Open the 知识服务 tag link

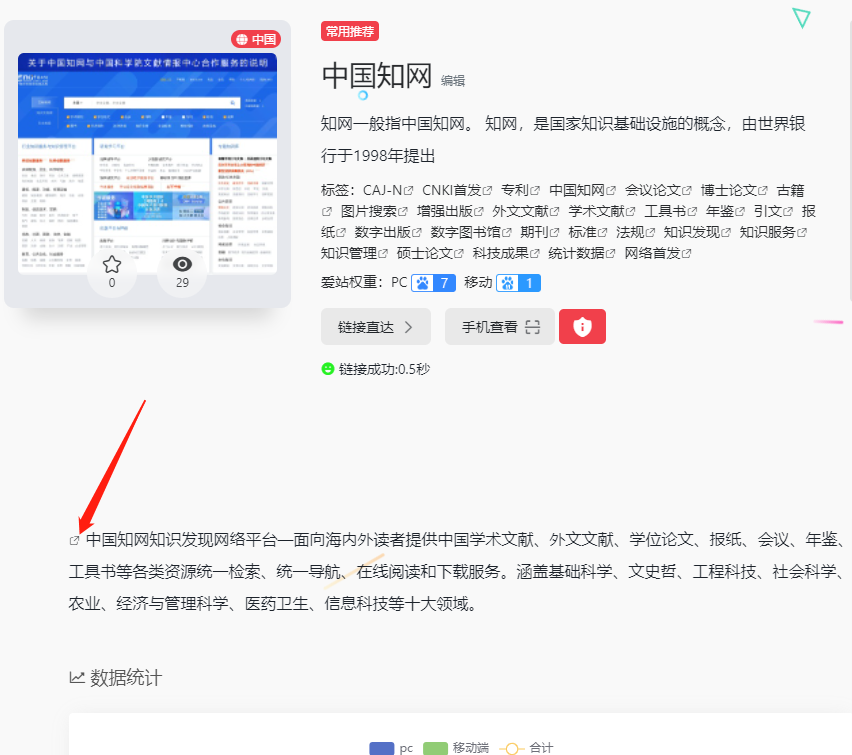(x=773, y=232)
